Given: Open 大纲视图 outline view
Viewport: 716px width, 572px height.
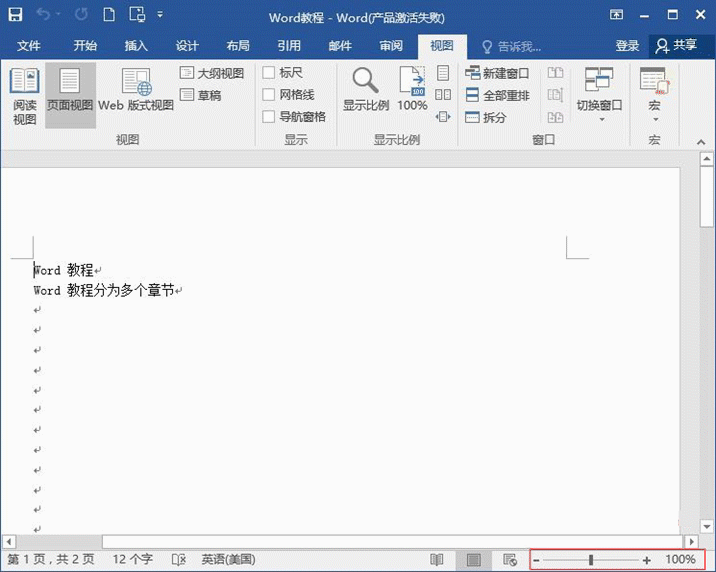Looking at the screenshot, I should tap(212, 73).
